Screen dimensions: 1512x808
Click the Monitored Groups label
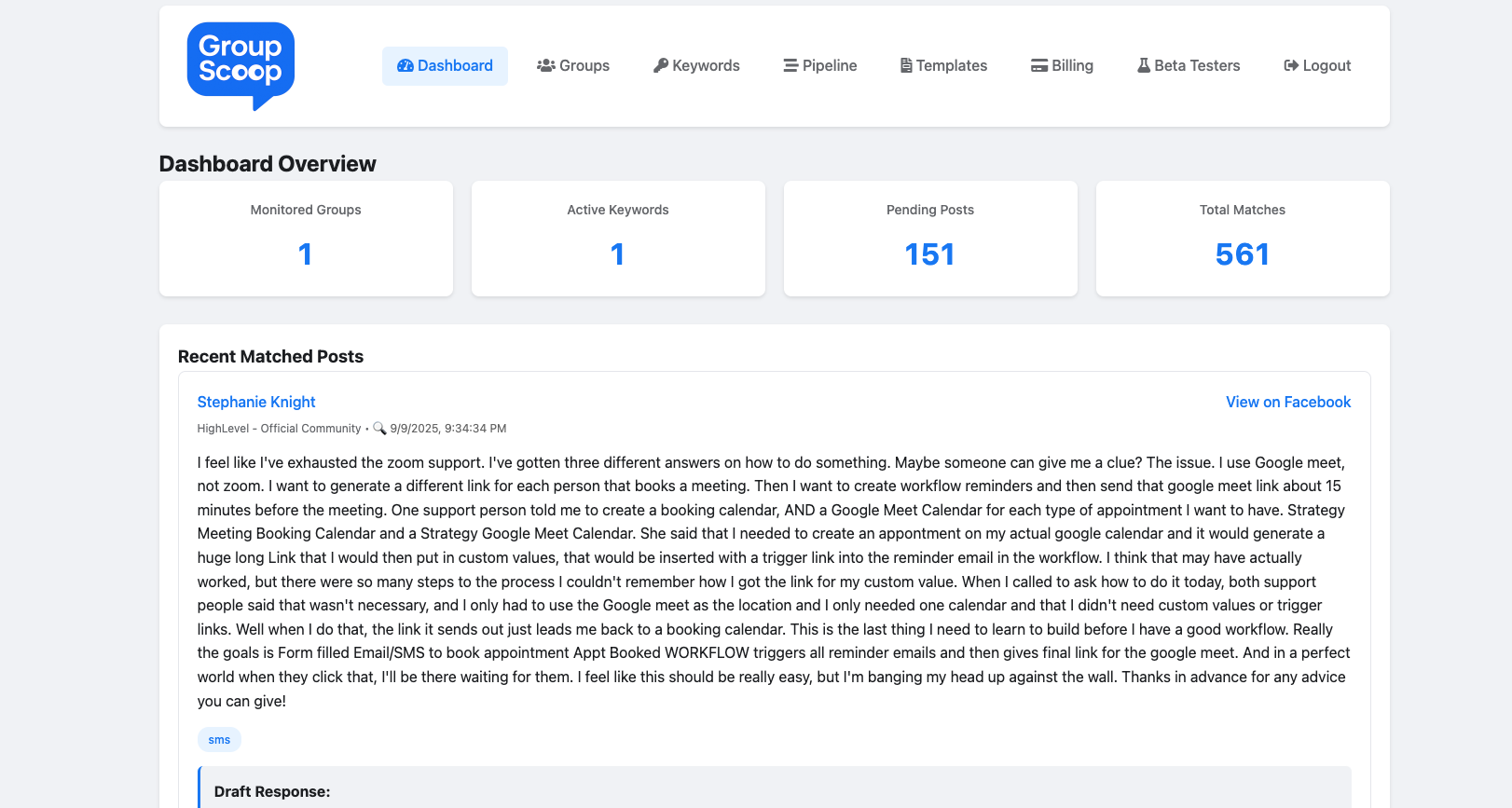(x=306, y=210)
